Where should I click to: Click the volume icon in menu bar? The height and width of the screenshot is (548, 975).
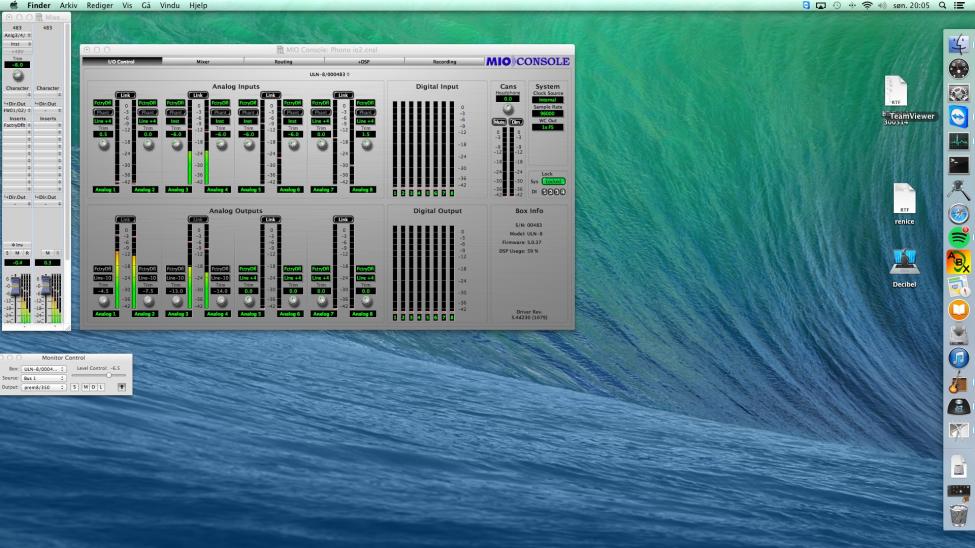[882, 5]
